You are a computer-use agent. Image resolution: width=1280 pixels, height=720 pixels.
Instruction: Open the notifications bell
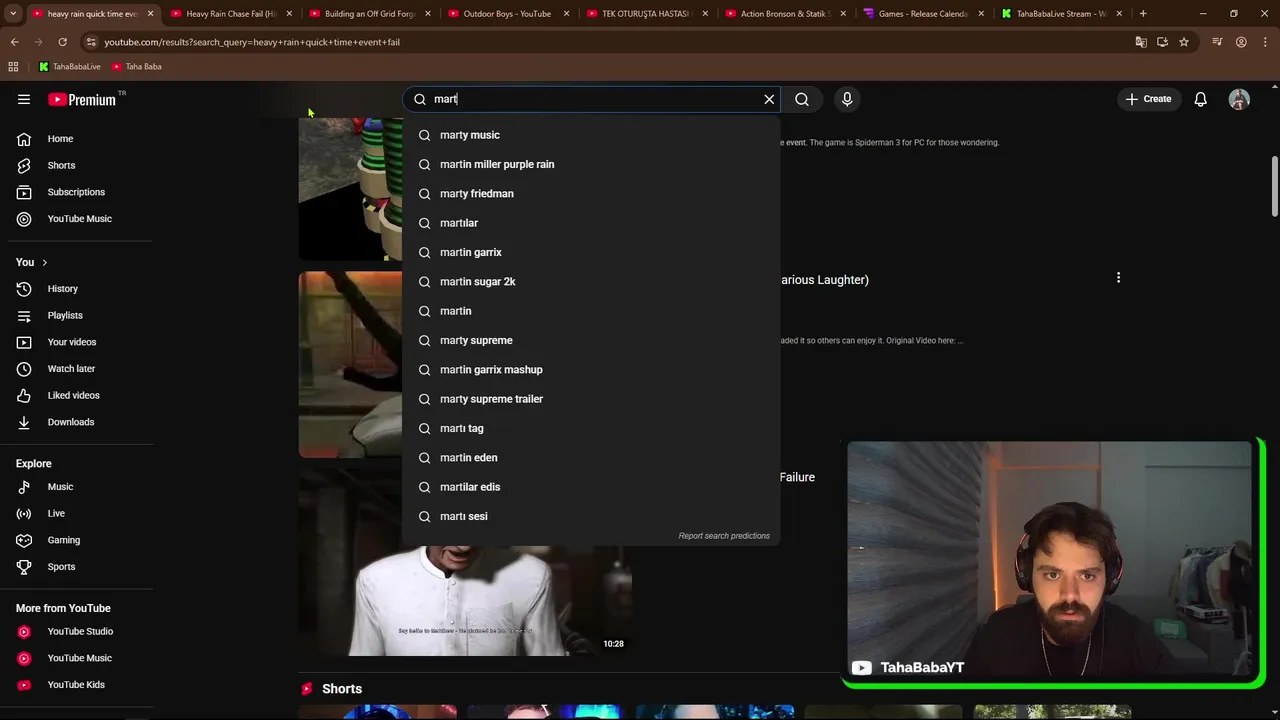pyautogui.click(x=1201, y=99)
